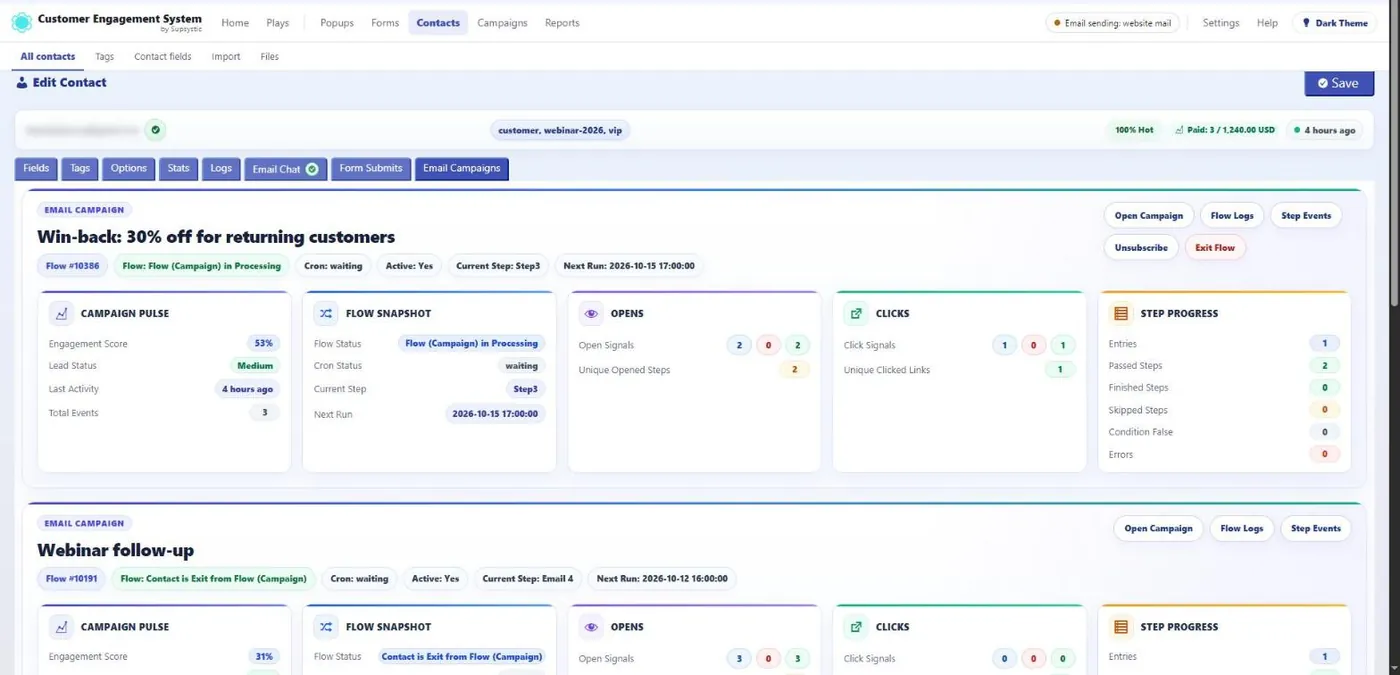Screen dimensions: 1400x675
Task: Open Files sub-tab
Action: click(270, 57)
